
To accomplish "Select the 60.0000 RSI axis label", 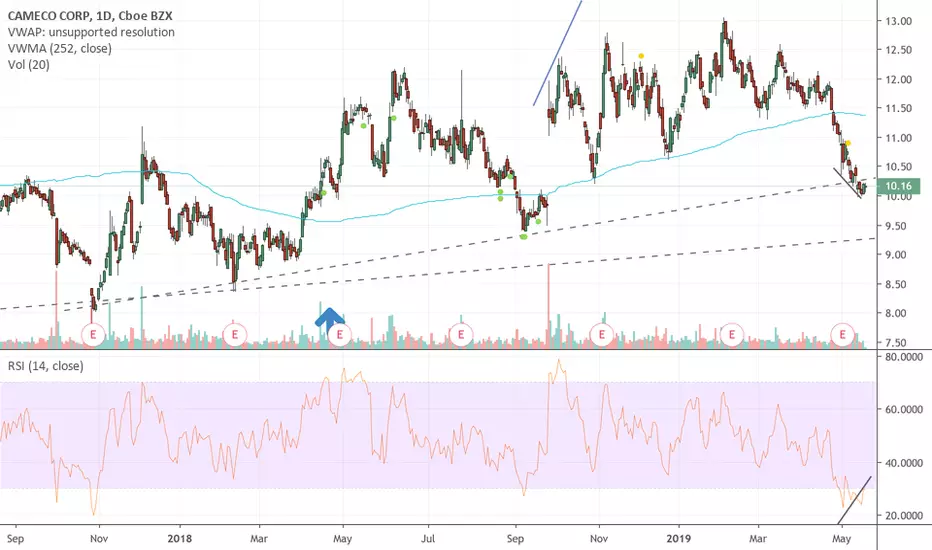I will (903, 410).
